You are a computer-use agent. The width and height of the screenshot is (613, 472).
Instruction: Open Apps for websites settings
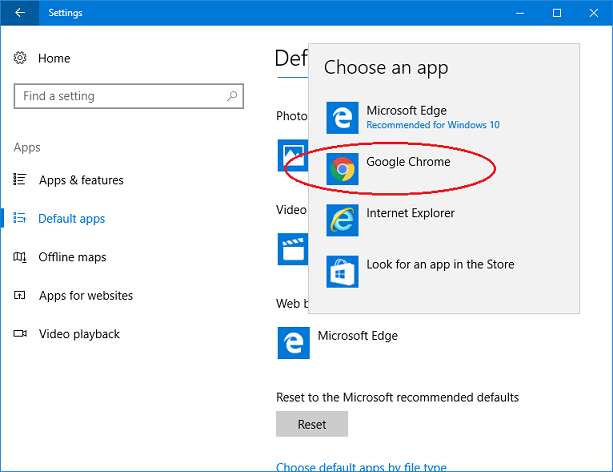point(85,296)
